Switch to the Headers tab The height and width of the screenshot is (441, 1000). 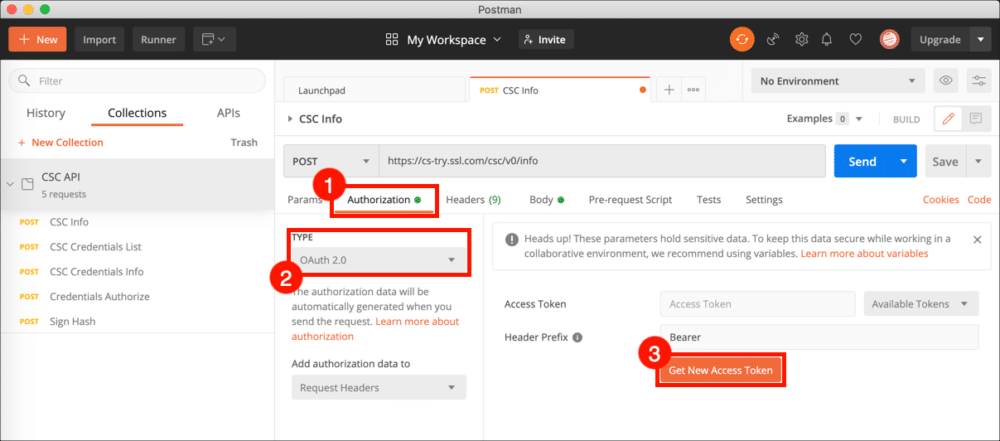(473, 200)
